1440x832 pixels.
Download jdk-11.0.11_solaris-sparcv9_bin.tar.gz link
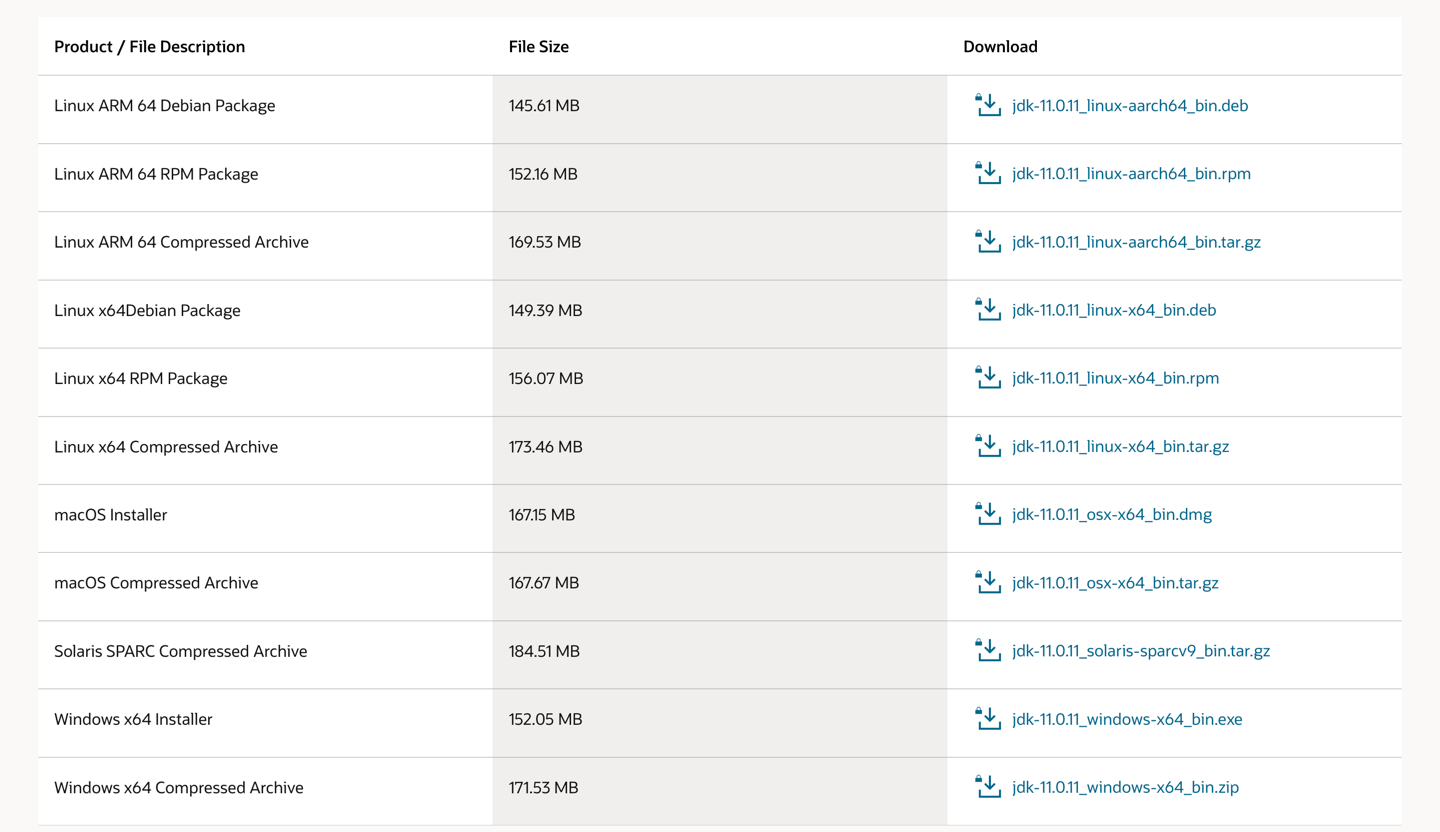[1141, 651]
